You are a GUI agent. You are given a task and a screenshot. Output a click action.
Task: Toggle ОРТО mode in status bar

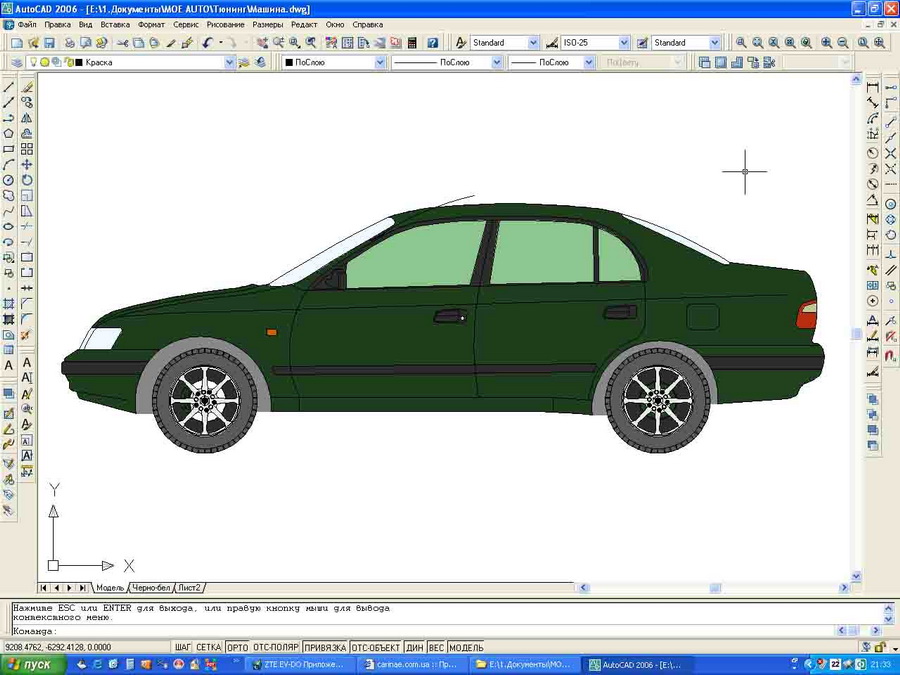click(x=237, y=647)
